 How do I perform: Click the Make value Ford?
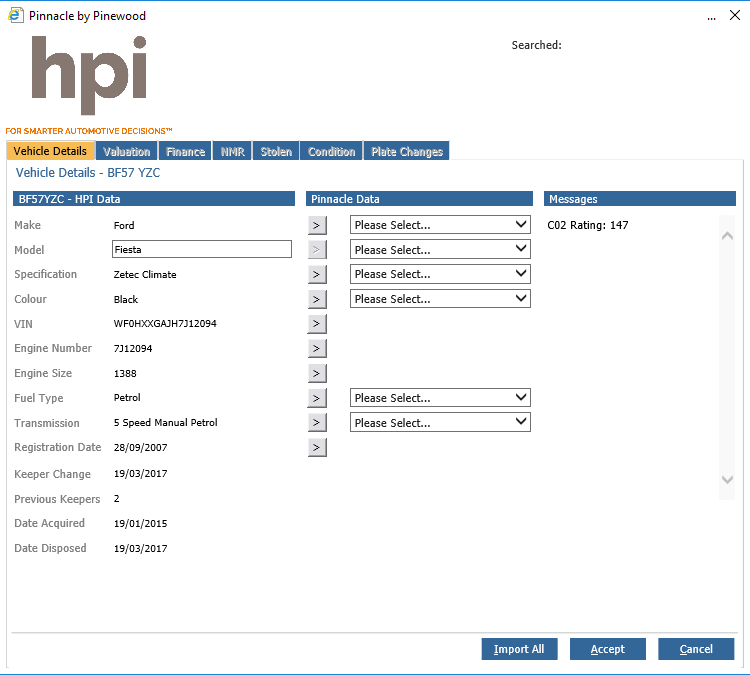(124, 225)
